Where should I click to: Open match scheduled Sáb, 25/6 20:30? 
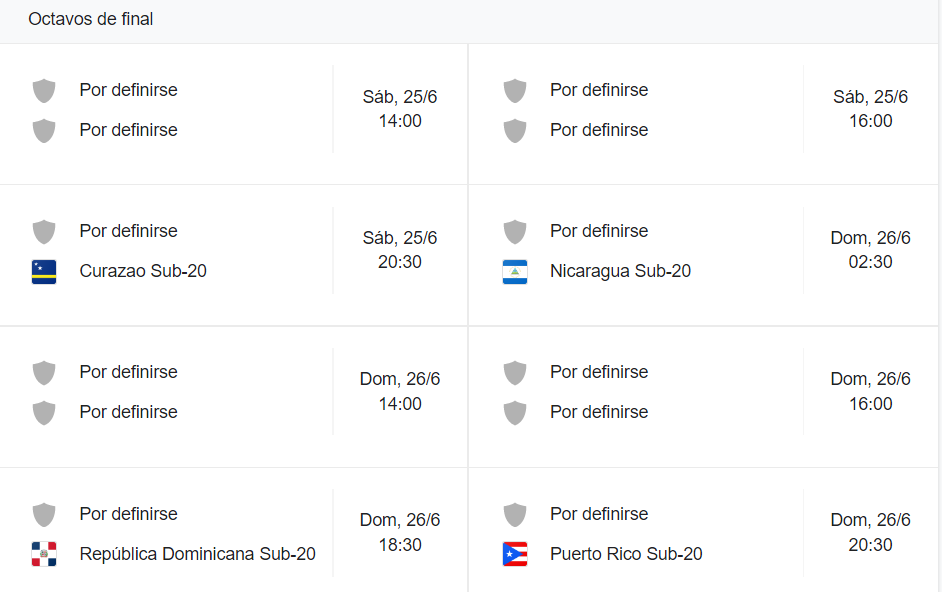point(234,255)
